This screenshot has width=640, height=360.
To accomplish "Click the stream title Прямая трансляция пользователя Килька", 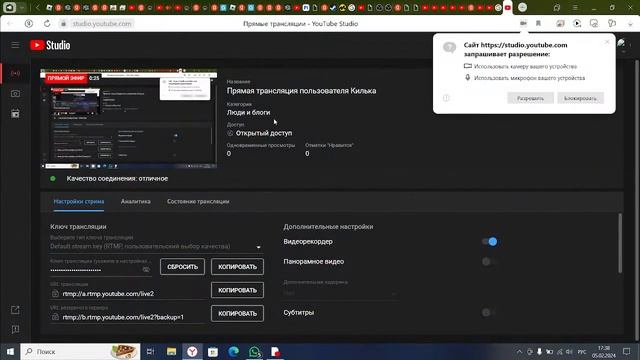I will tap(301, 91).
